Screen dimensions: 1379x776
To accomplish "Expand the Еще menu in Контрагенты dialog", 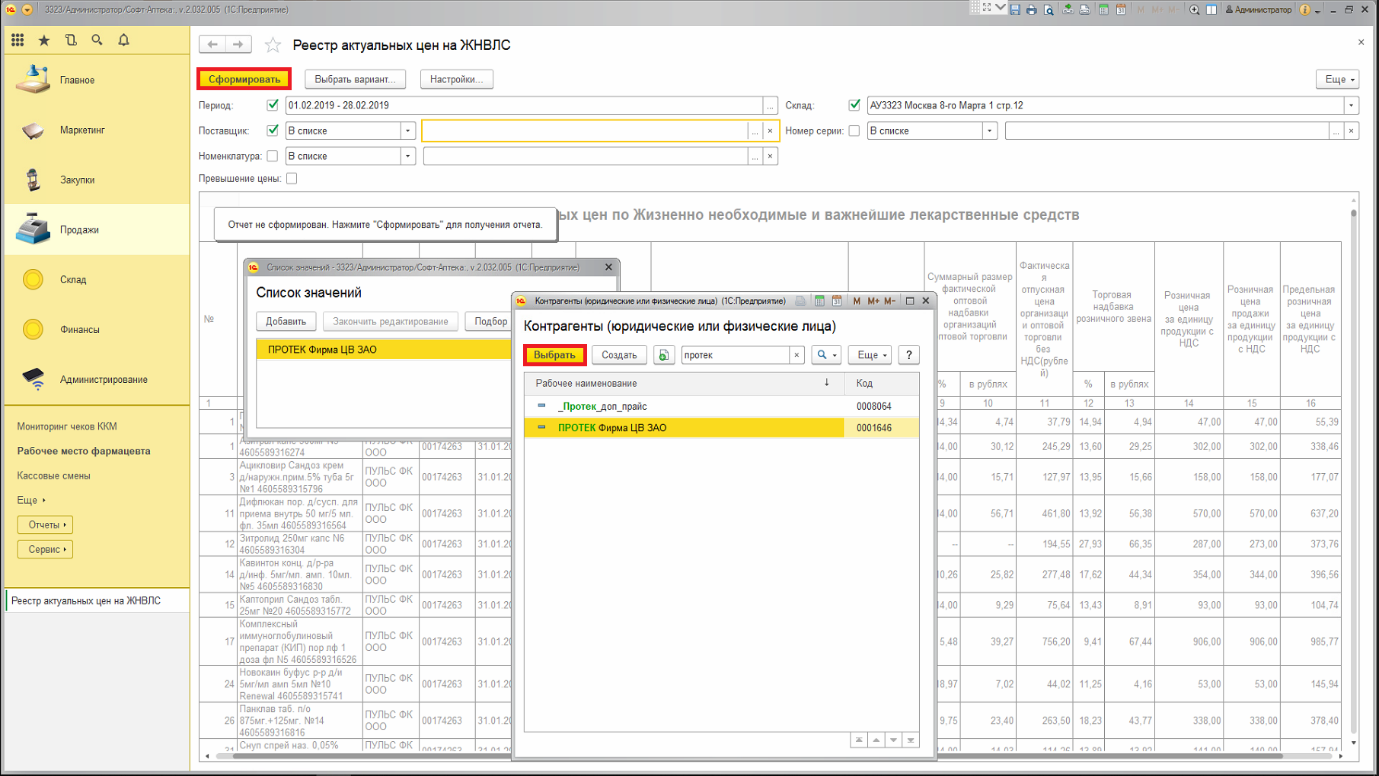I will [x=869, y=355].
